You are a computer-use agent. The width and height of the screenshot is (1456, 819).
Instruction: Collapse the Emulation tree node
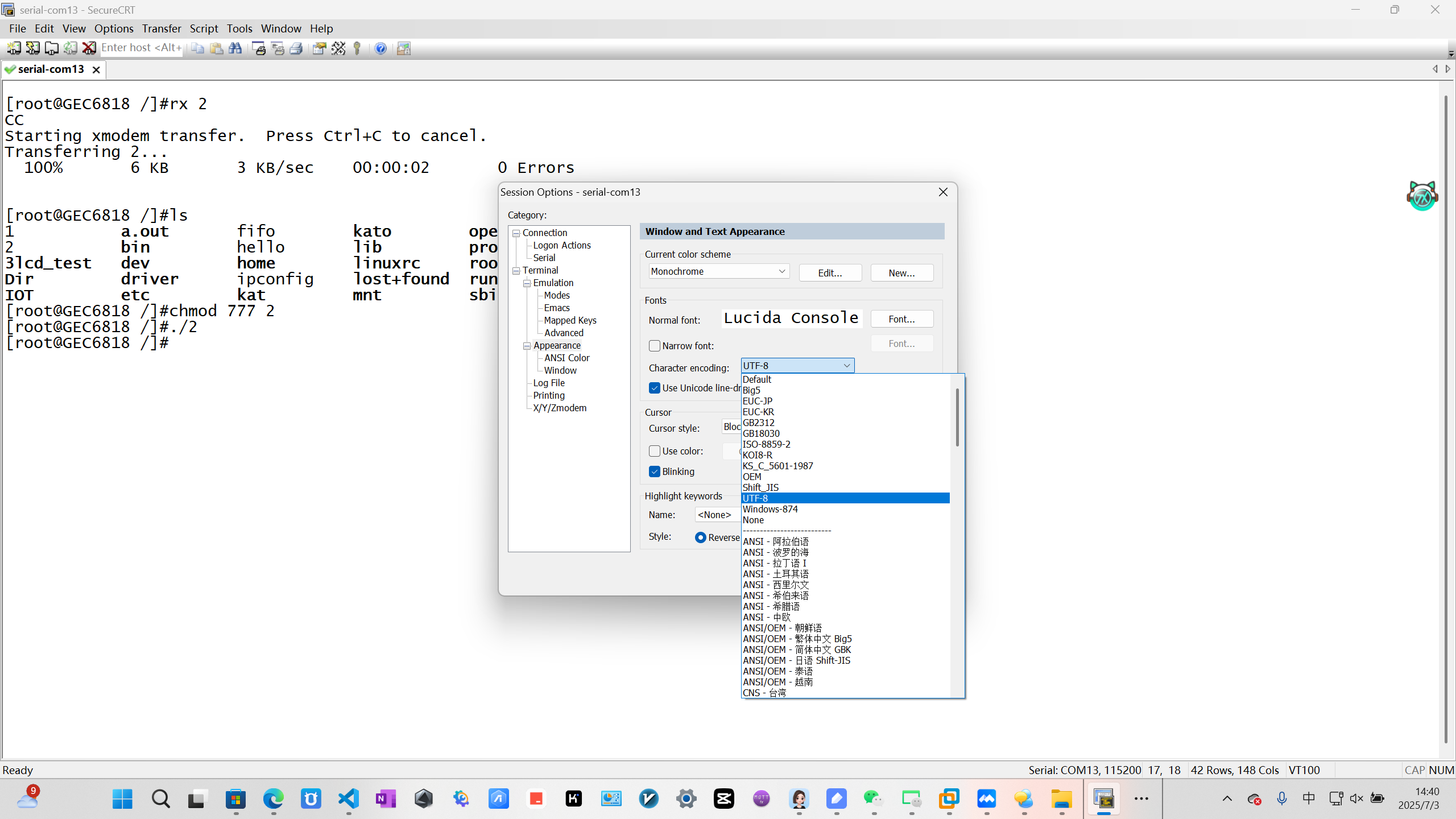click(527, 283)
